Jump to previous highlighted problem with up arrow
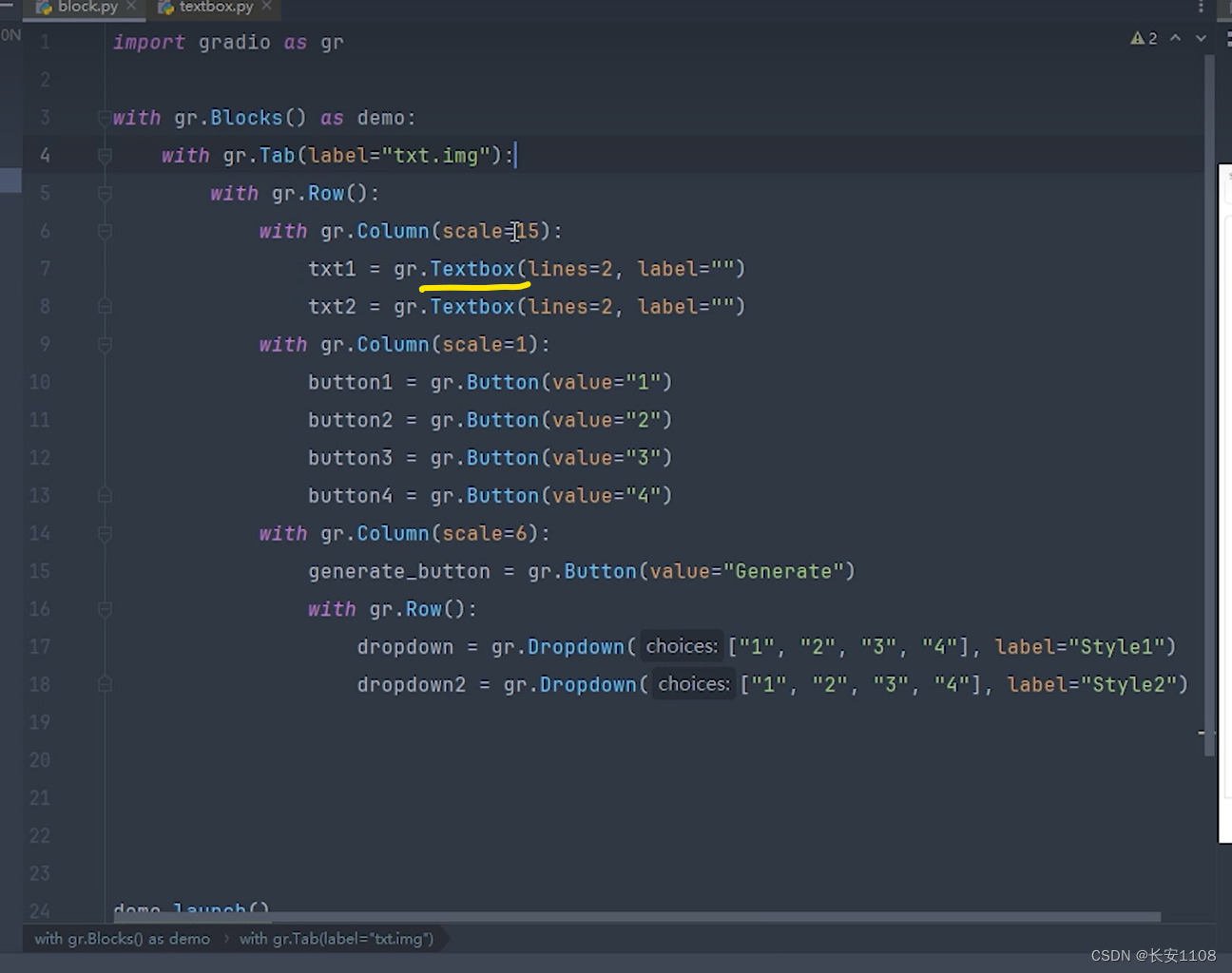The image size is (1232, 973). coord(1176,38)
